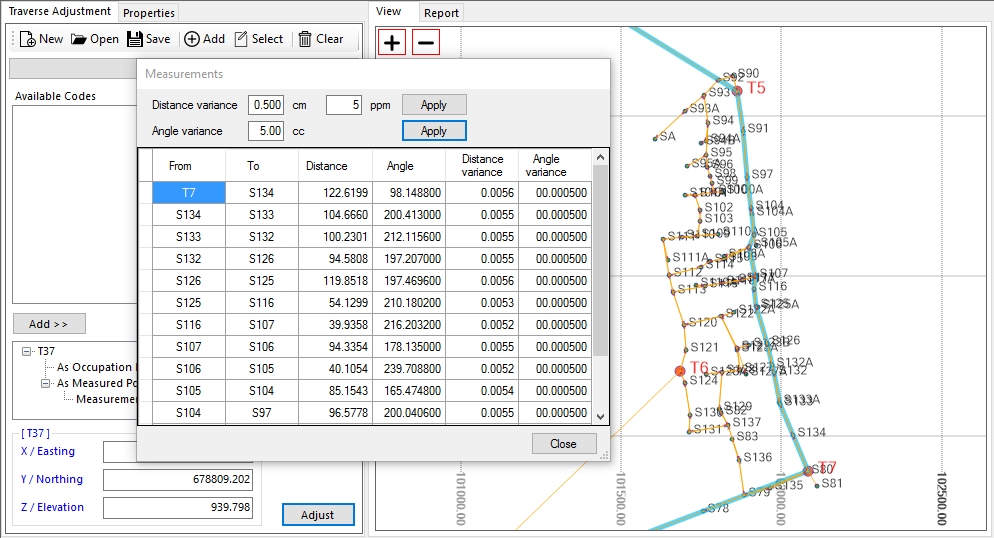
Task: Apply the distance variance settings
Action: point(434,105)
